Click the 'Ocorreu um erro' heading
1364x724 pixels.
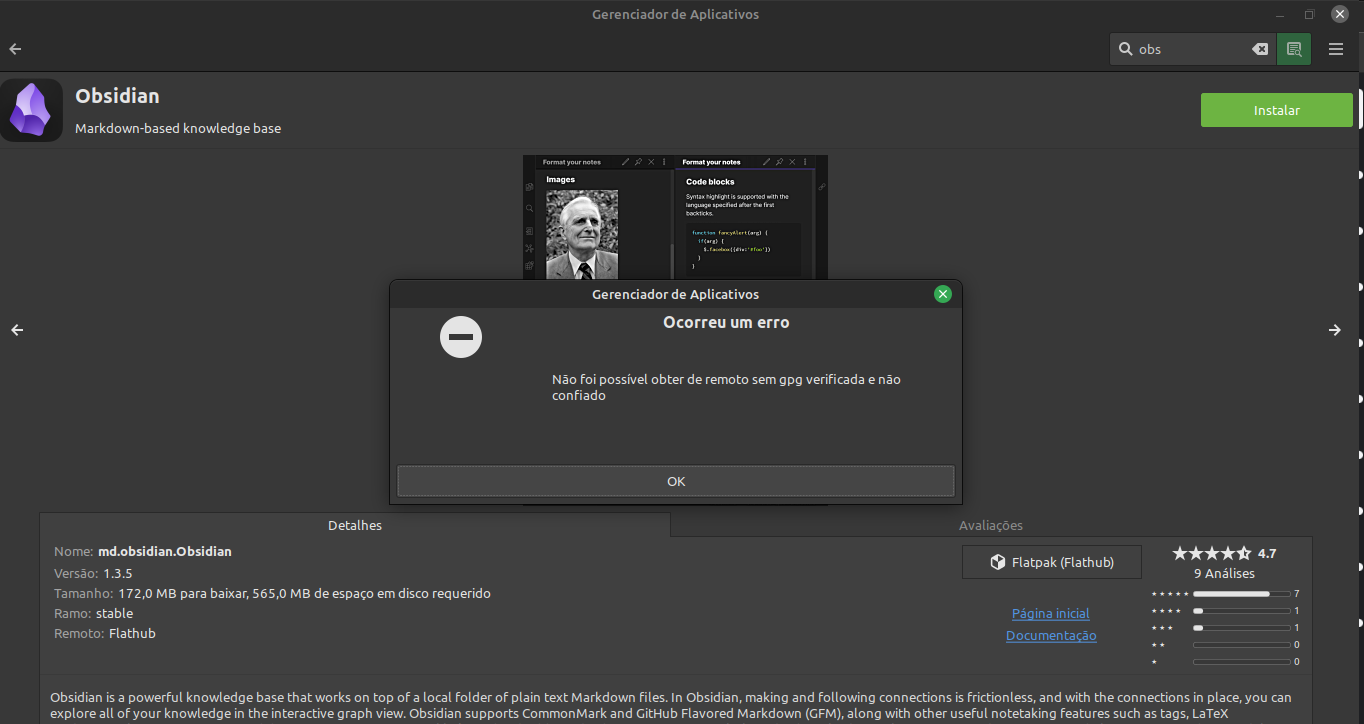pyautogui.click(x=726, y=322)
